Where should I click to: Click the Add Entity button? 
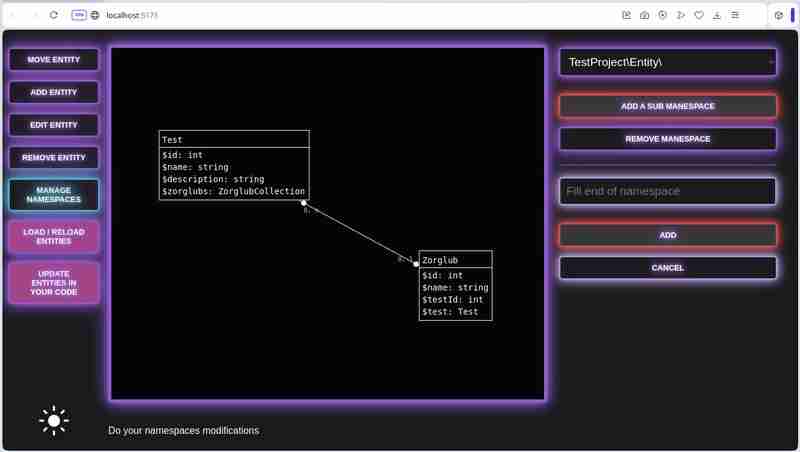point(54,92)
